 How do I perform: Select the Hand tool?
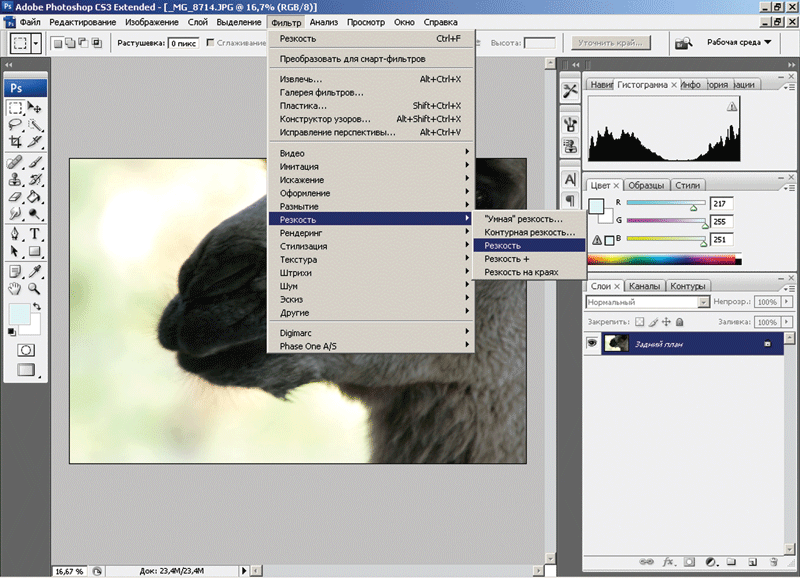click(x=16, y=288)
